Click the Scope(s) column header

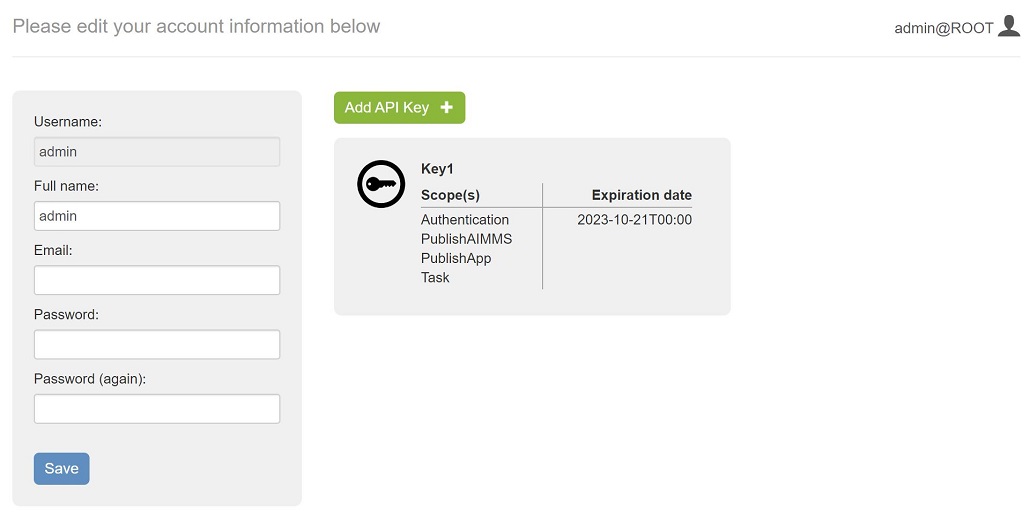point(450,195)
